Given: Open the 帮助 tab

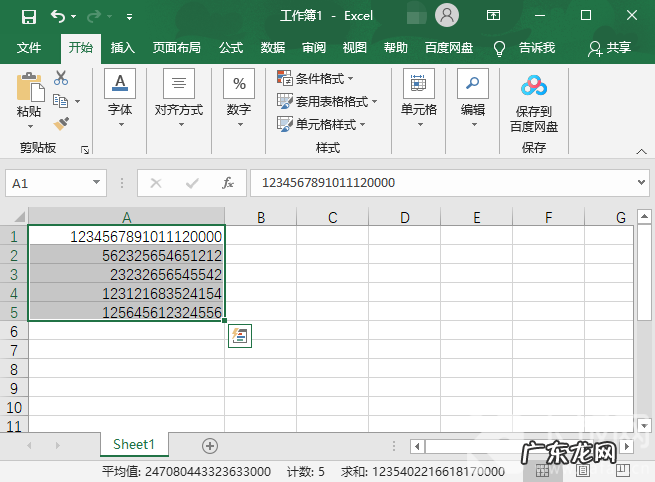Looking at the screenshot, I should 396,48.
